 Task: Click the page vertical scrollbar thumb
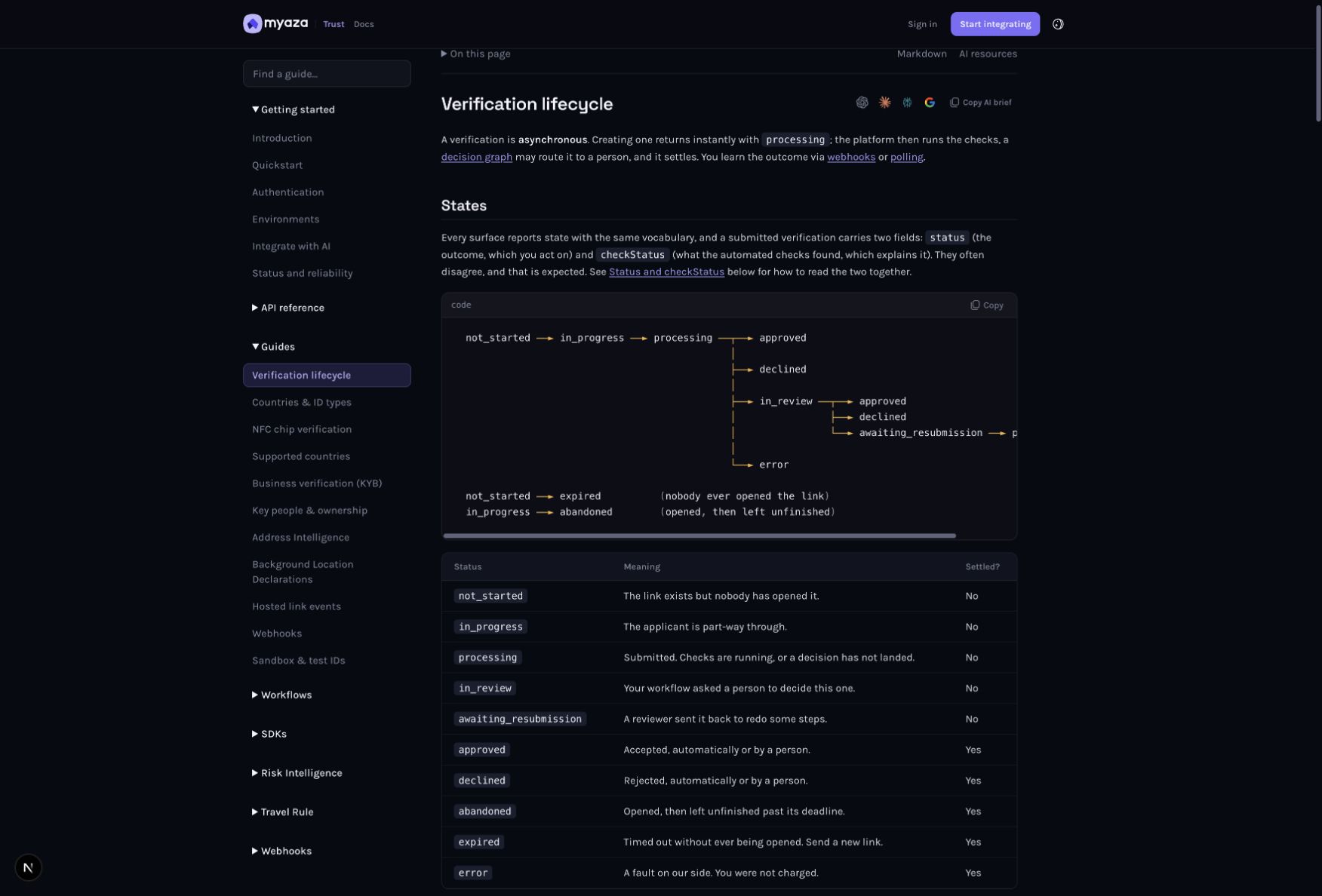tap(1317, 63)
